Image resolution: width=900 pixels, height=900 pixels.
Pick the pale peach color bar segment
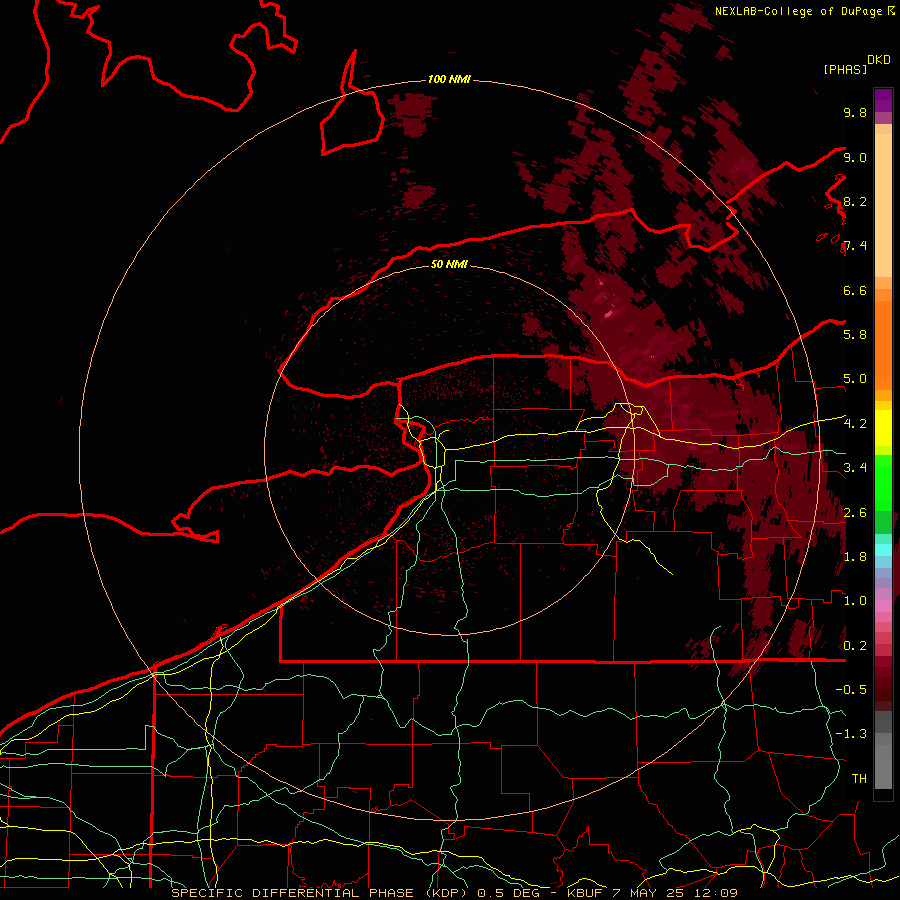pos(883,206)
